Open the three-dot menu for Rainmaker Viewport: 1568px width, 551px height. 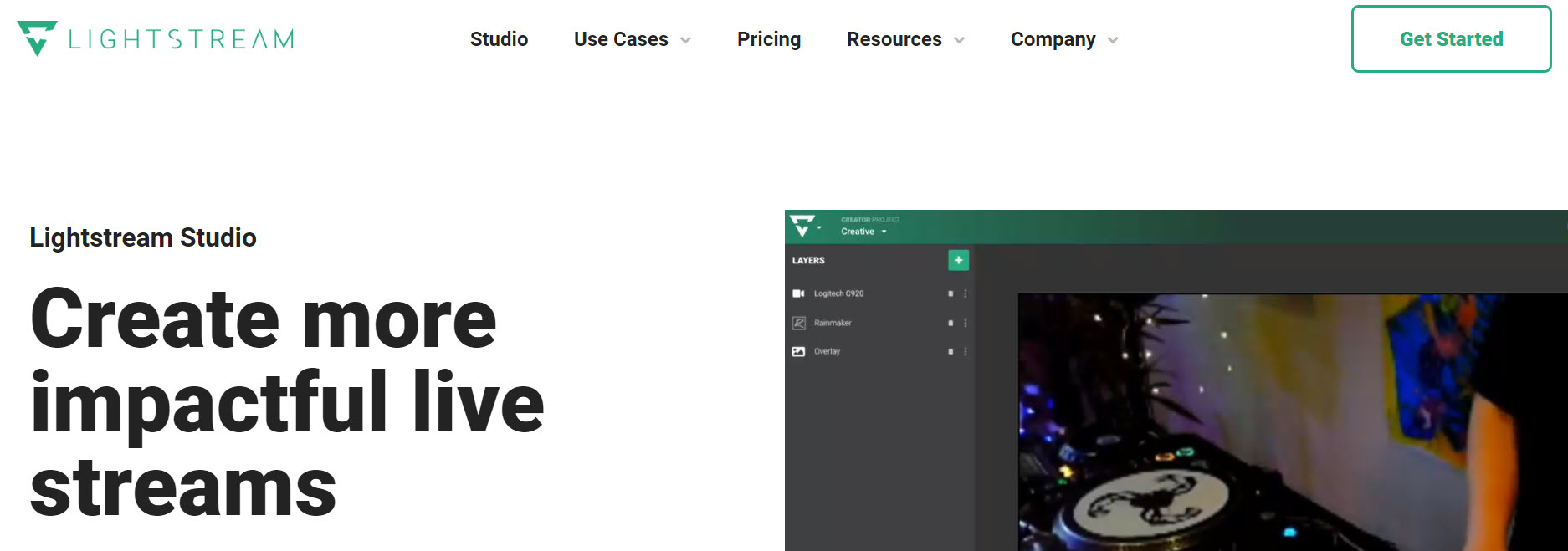pyautogui.click(x=966, y=323)
